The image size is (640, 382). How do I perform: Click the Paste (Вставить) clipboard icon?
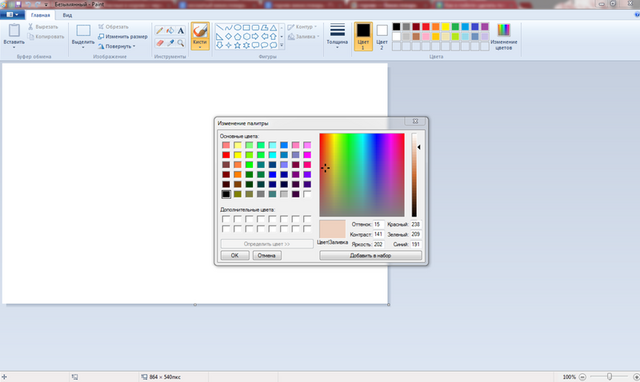pyautogui.click(x=14, y=30)
